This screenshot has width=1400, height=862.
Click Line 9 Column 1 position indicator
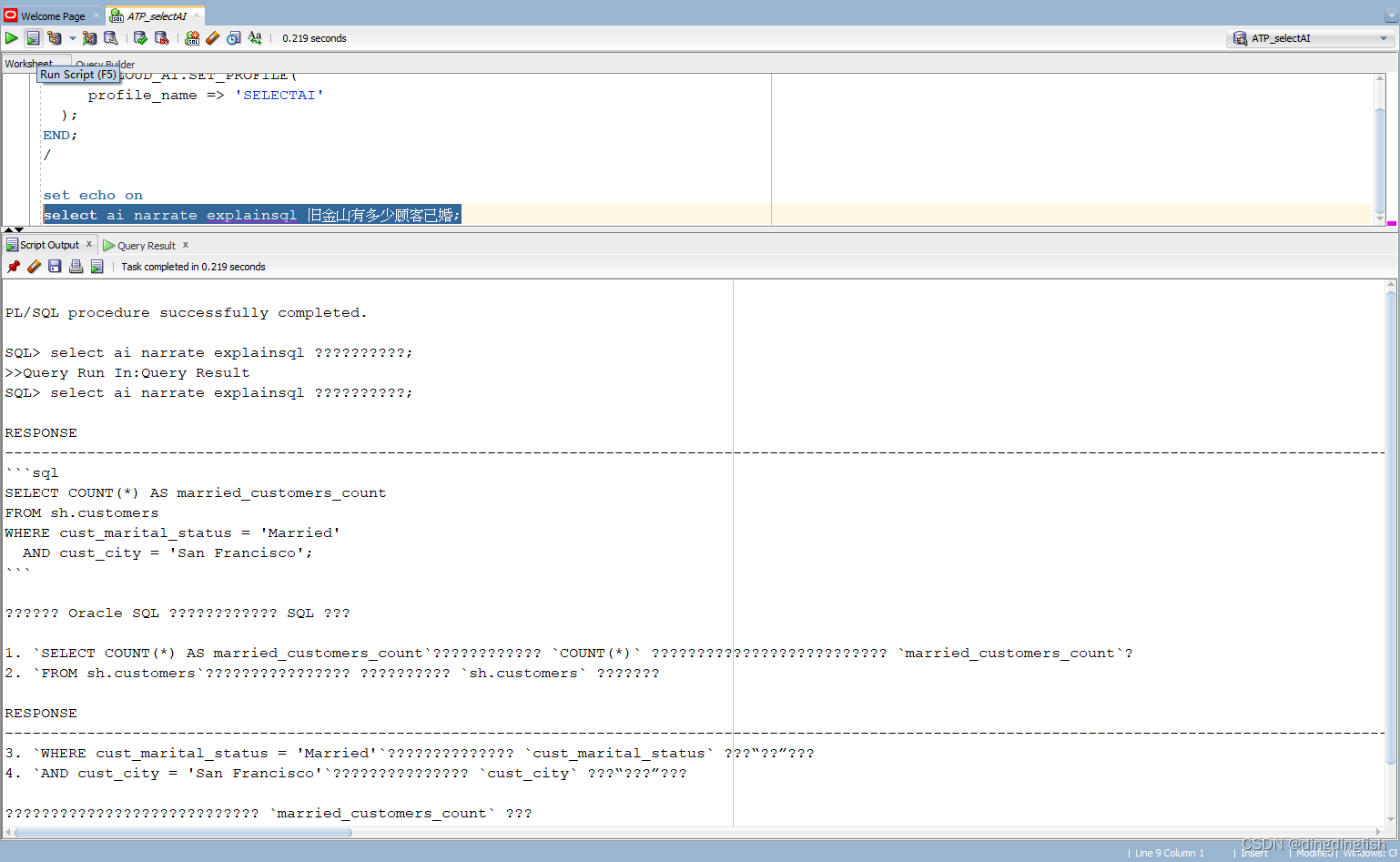[1168, 853]
